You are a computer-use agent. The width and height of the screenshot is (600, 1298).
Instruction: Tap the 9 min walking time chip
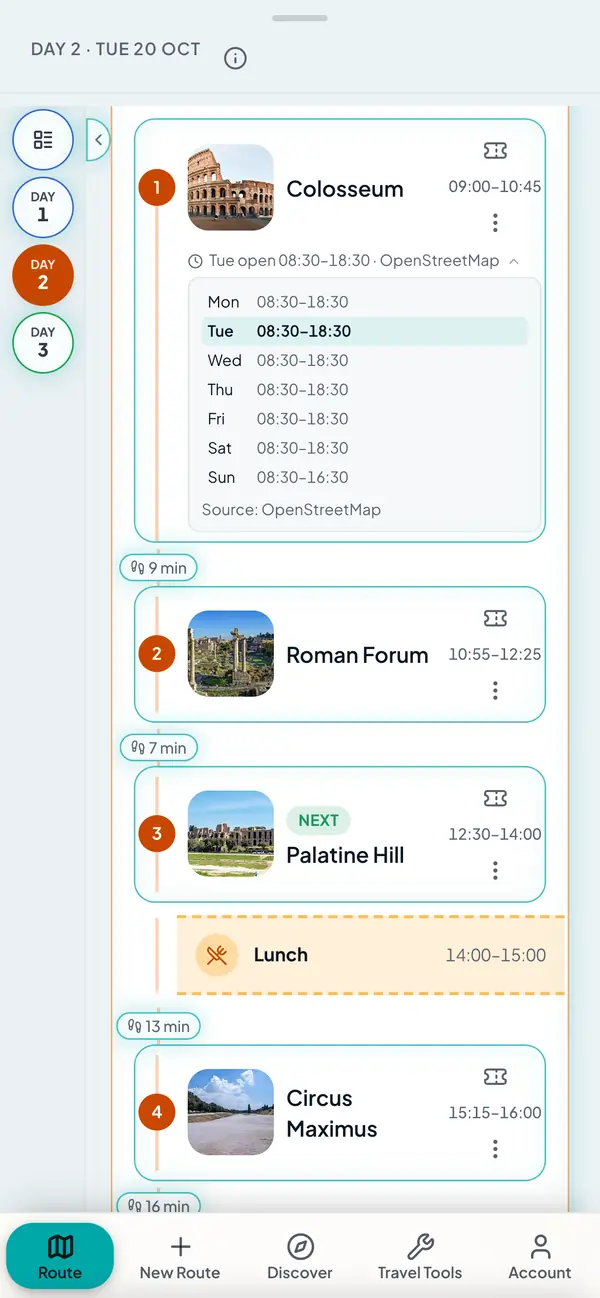point(159,567)
